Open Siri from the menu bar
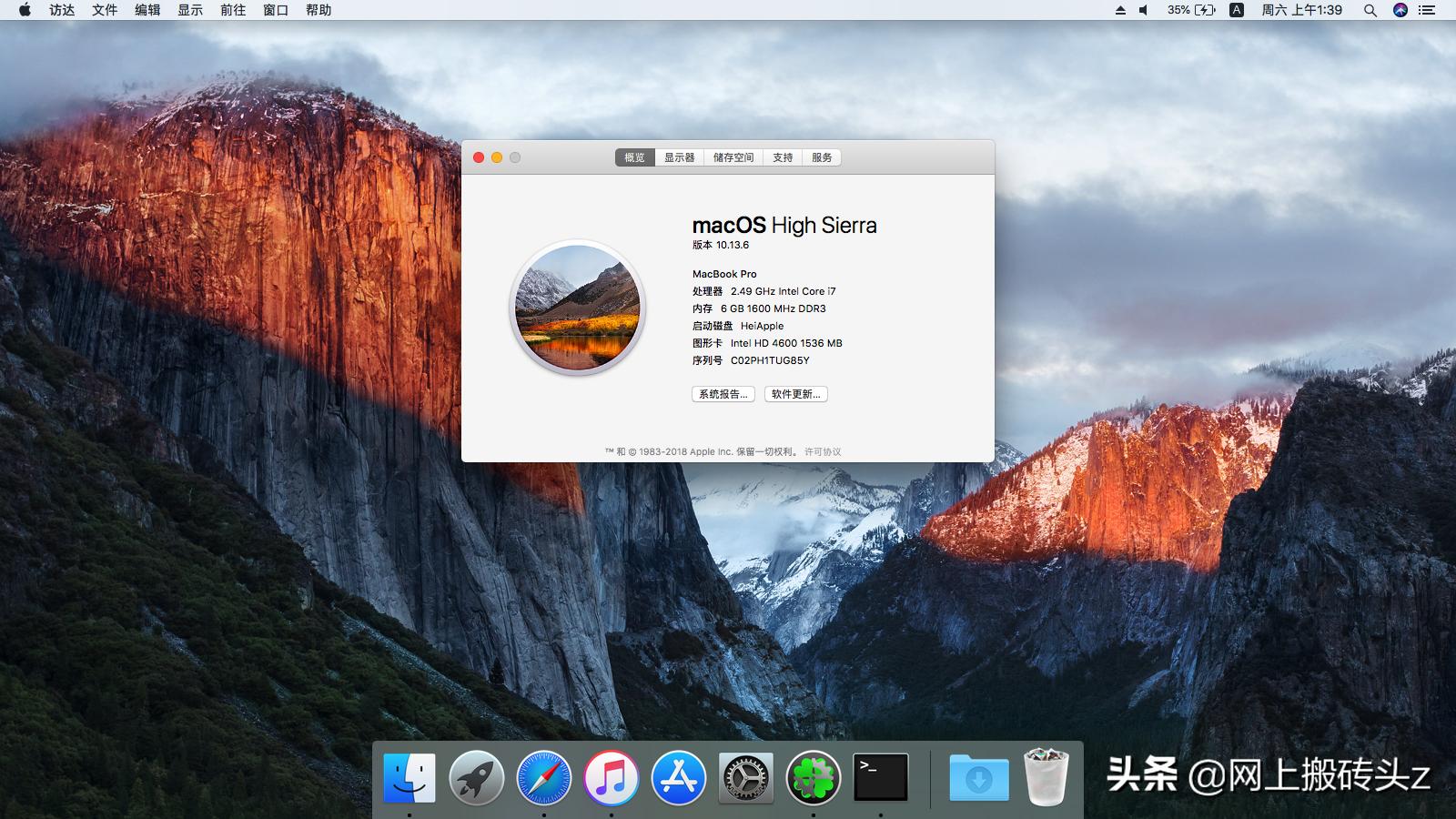Viewport: 1456px width, 819px height. coord(1400,10)
